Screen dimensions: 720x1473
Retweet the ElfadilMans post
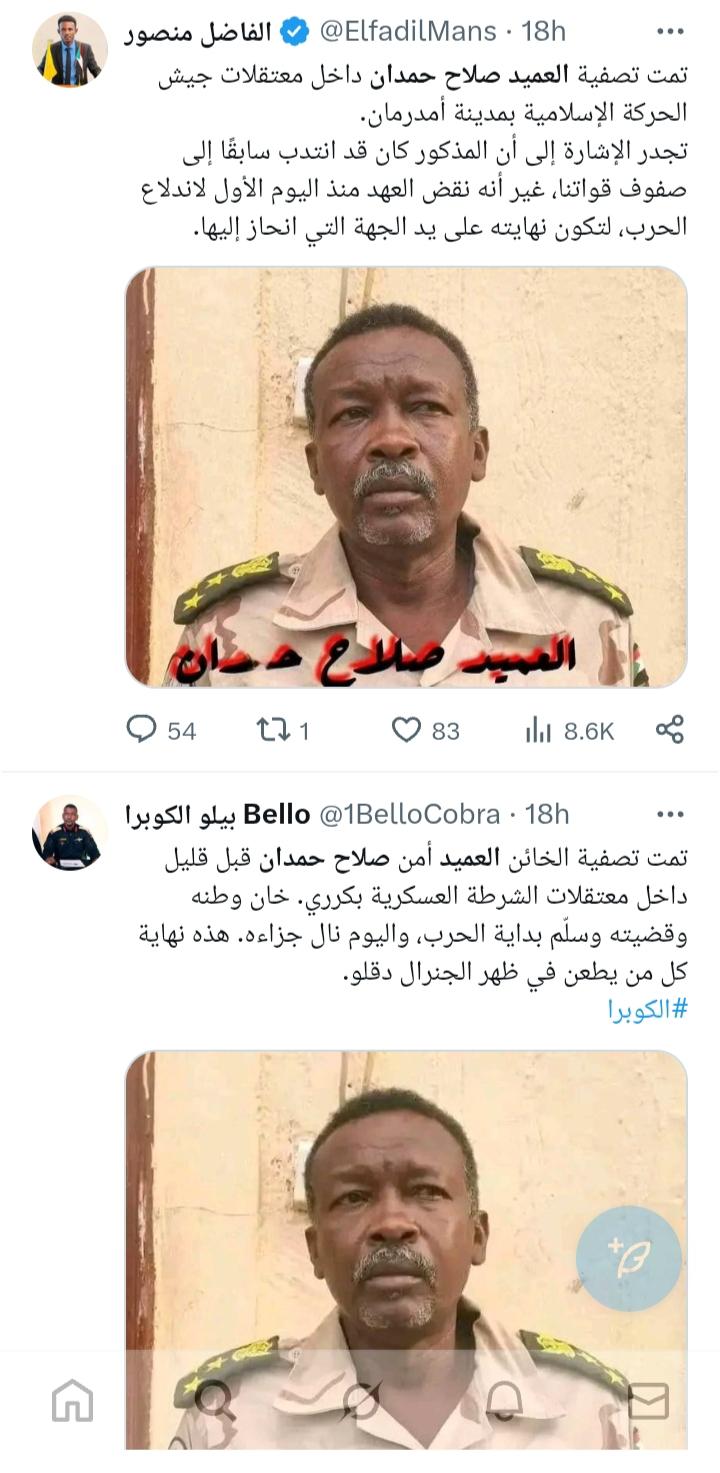click(283, 730)
